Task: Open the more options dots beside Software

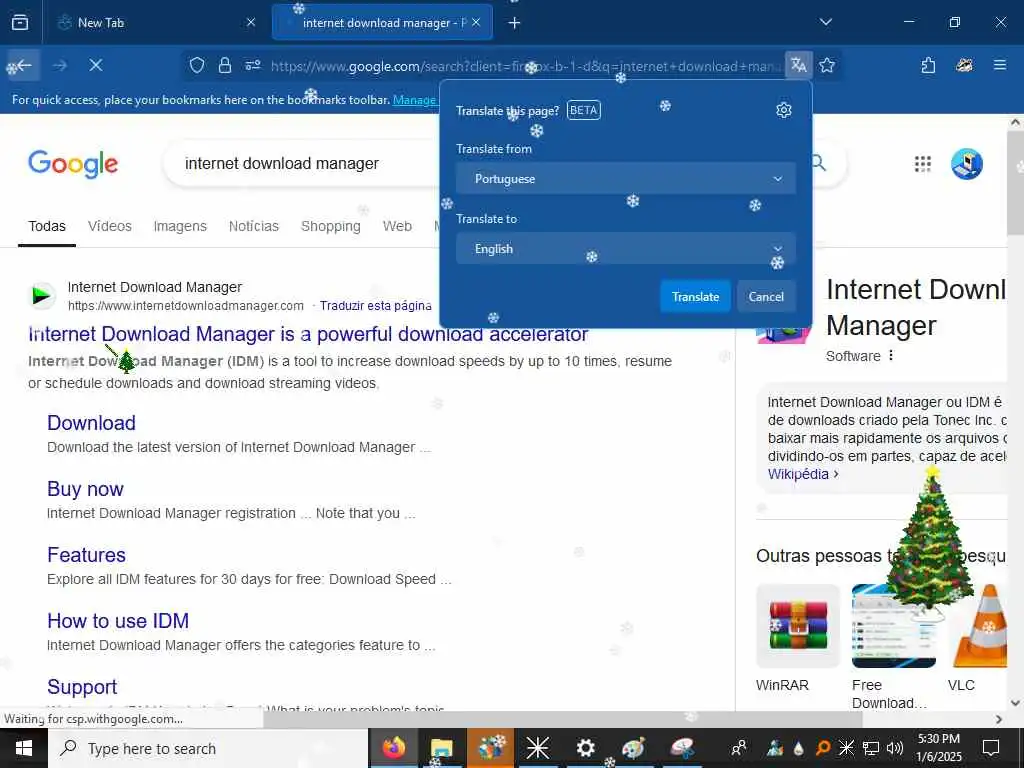Action: coord(891,356)
